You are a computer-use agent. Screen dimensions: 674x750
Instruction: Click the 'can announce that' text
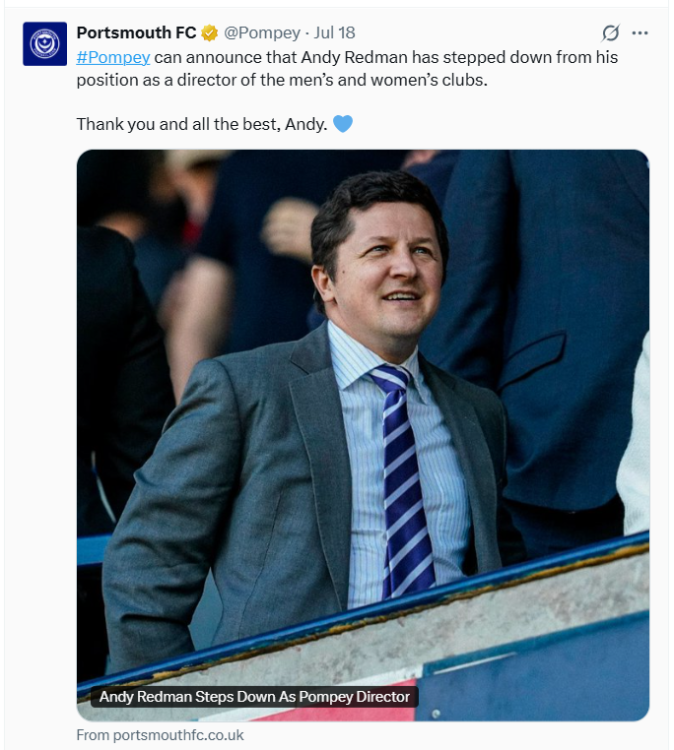point(212,57)
